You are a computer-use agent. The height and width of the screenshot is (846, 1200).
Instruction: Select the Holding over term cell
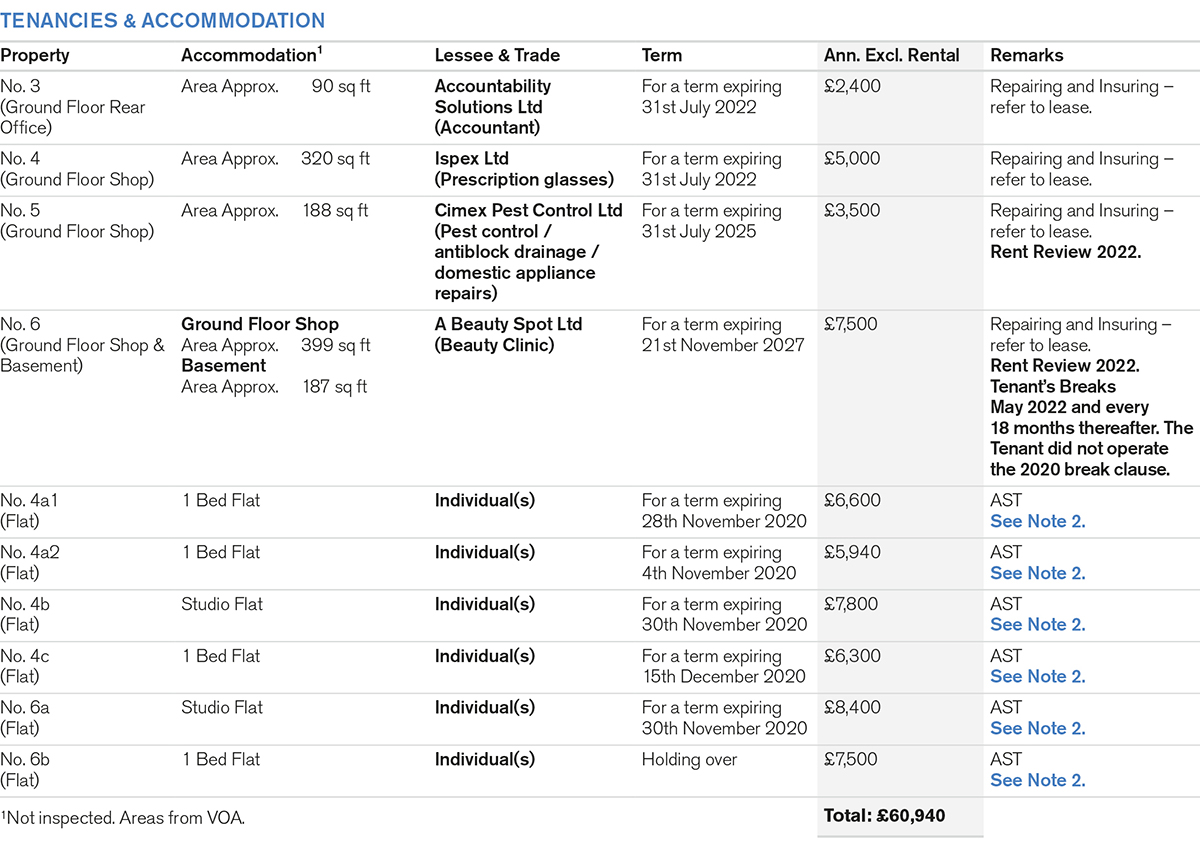click(x=689, y=760)
